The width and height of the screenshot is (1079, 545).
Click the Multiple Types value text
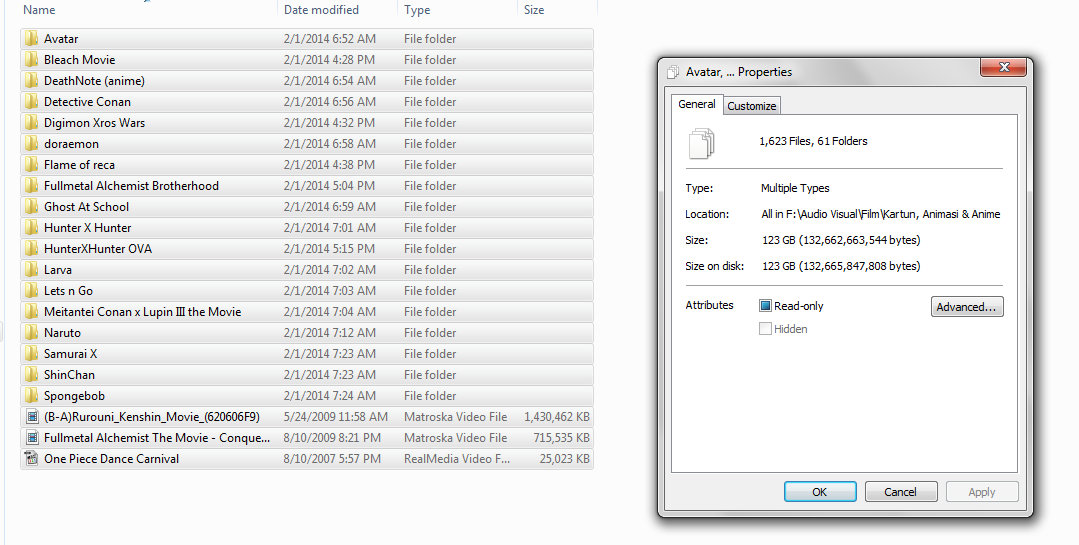795,188
